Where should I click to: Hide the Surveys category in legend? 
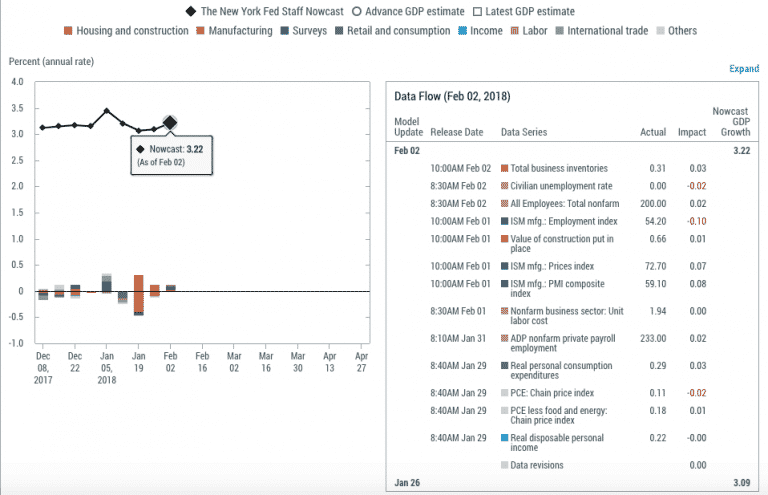[x=286, y=31]
